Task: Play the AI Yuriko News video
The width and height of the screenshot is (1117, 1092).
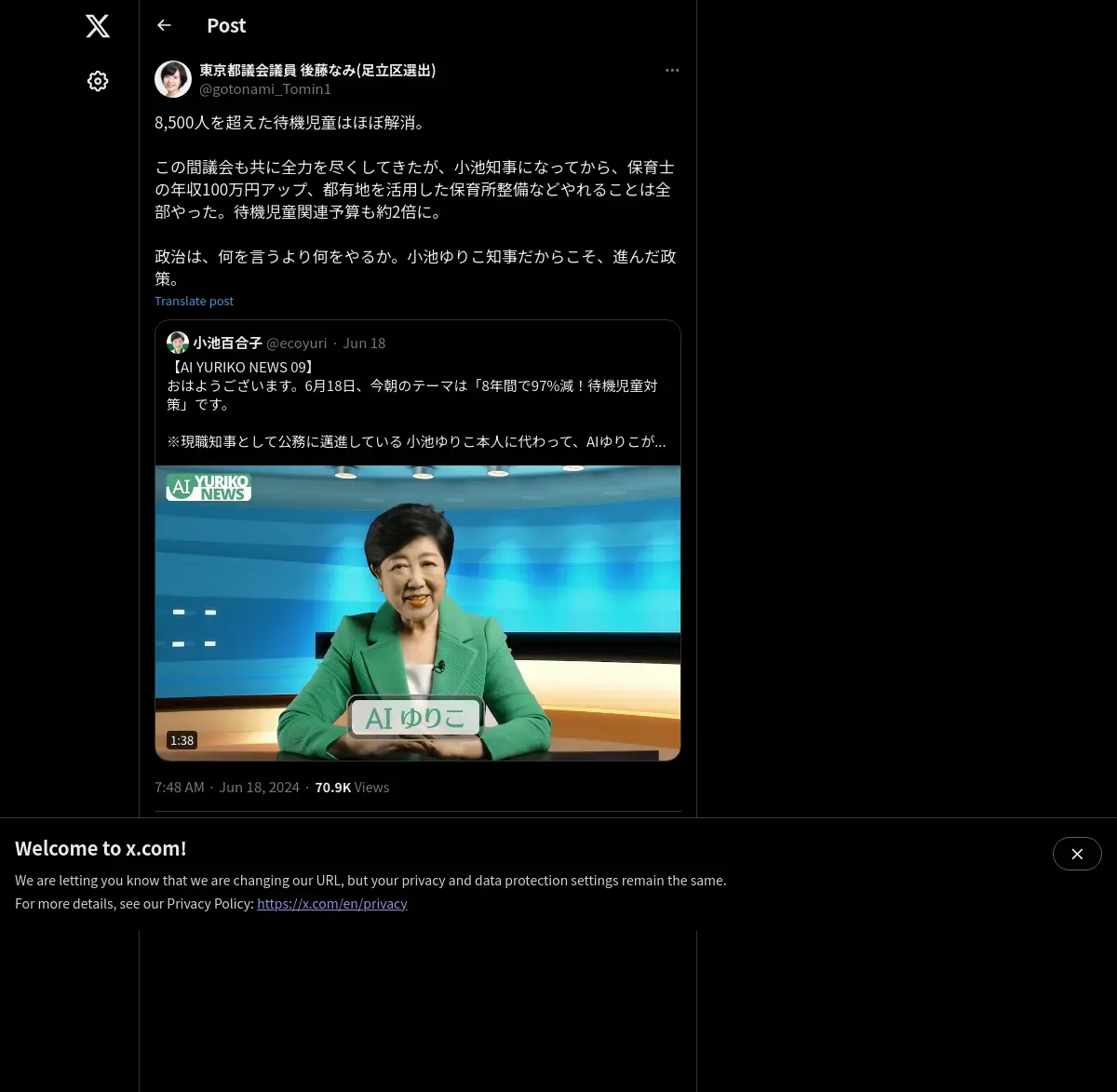Action: [x=418, y=613]
